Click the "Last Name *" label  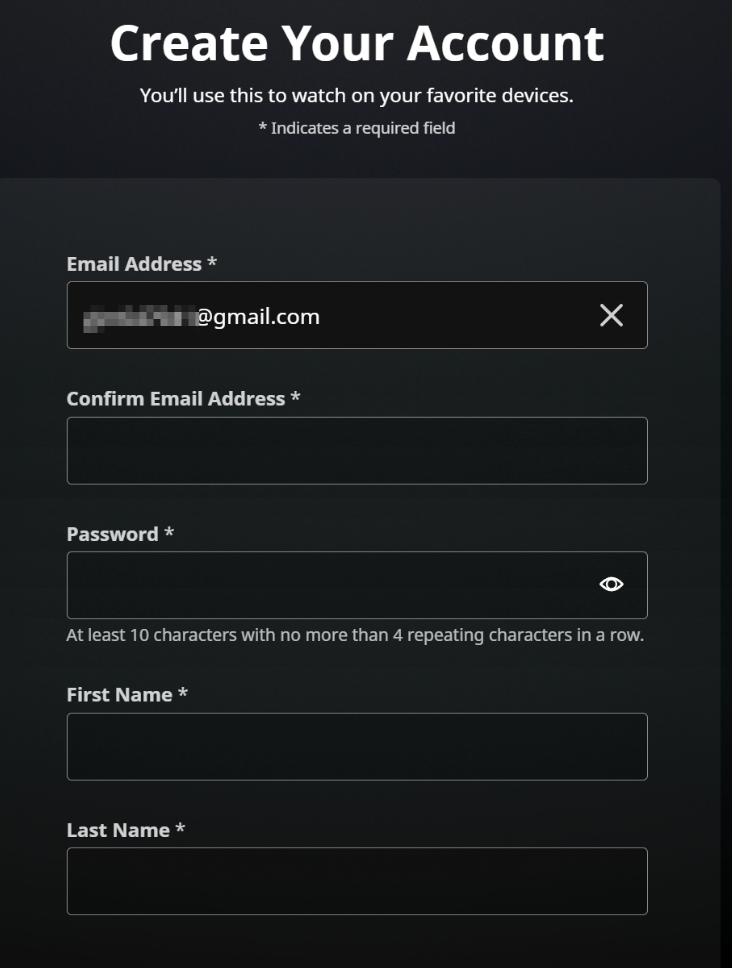[x=118, y=830]
